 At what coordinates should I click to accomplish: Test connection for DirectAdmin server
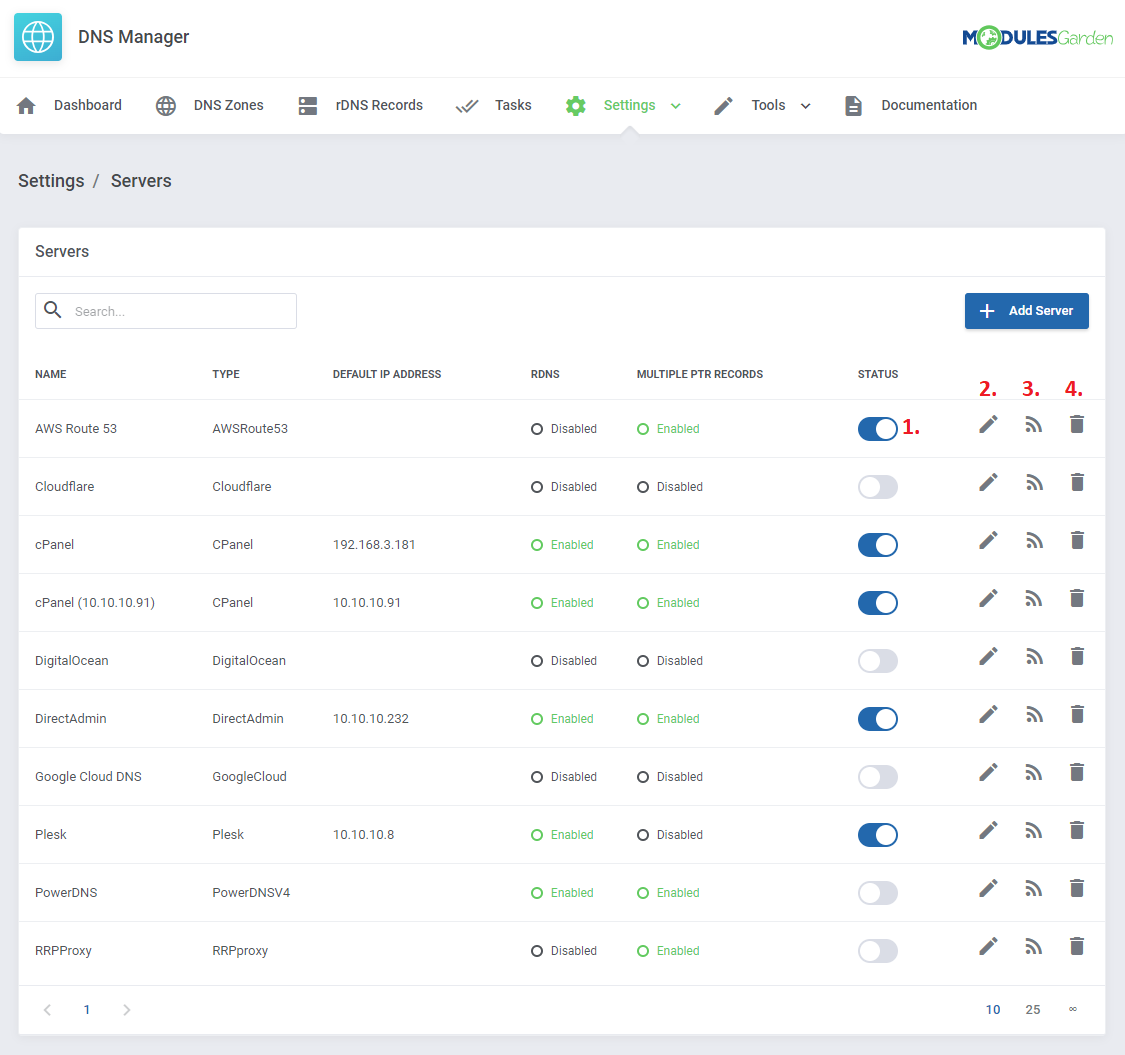tap(1033, 715)
